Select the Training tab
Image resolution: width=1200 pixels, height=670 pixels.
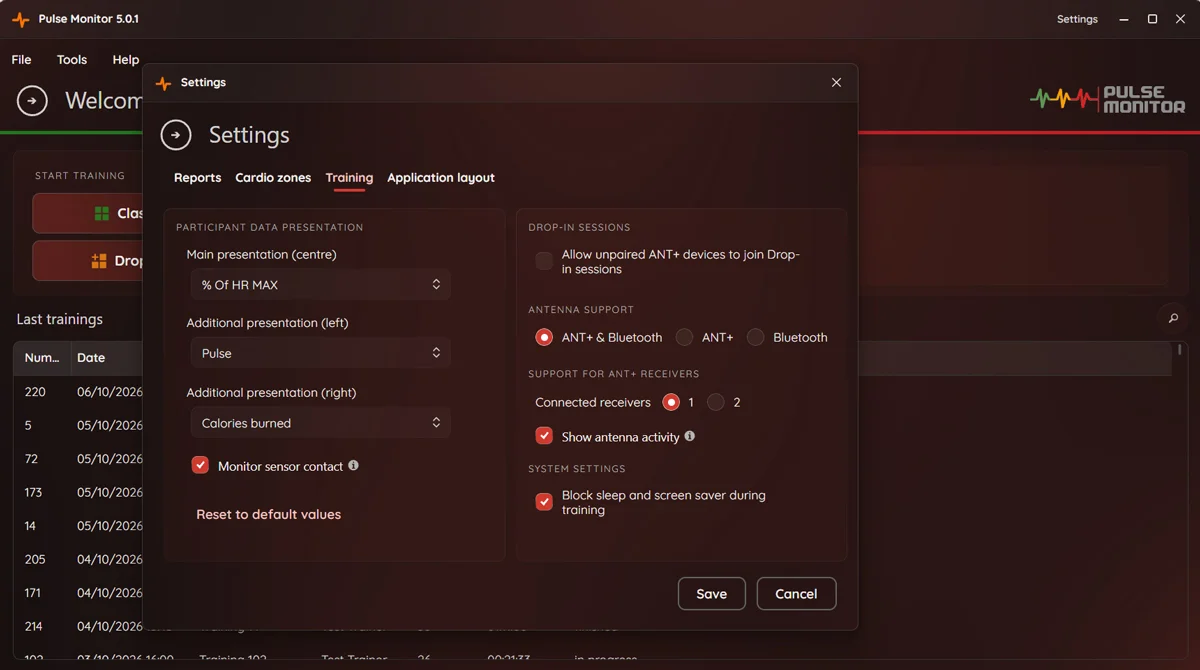(349, 178)
